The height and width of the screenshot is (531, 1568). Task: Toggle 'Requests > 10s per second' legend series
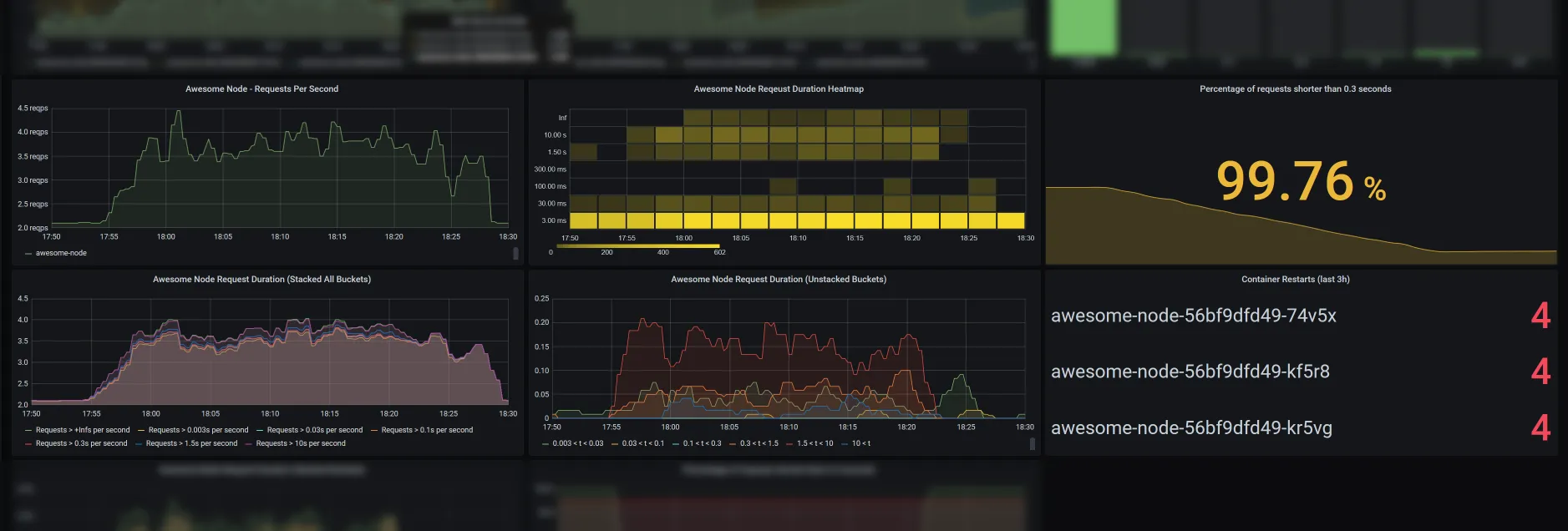click(301, 443)
